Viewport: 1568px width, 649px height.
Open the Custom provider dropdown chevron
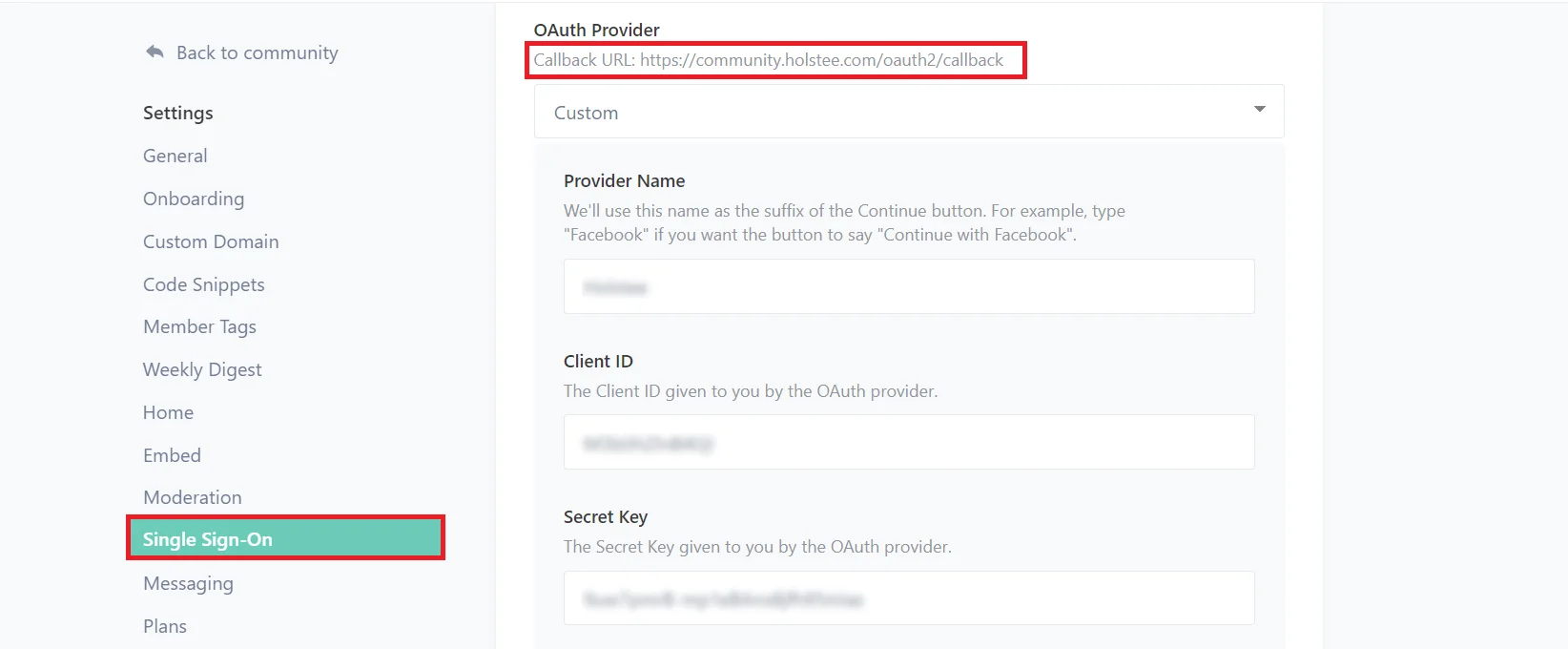coord(1258,111)
